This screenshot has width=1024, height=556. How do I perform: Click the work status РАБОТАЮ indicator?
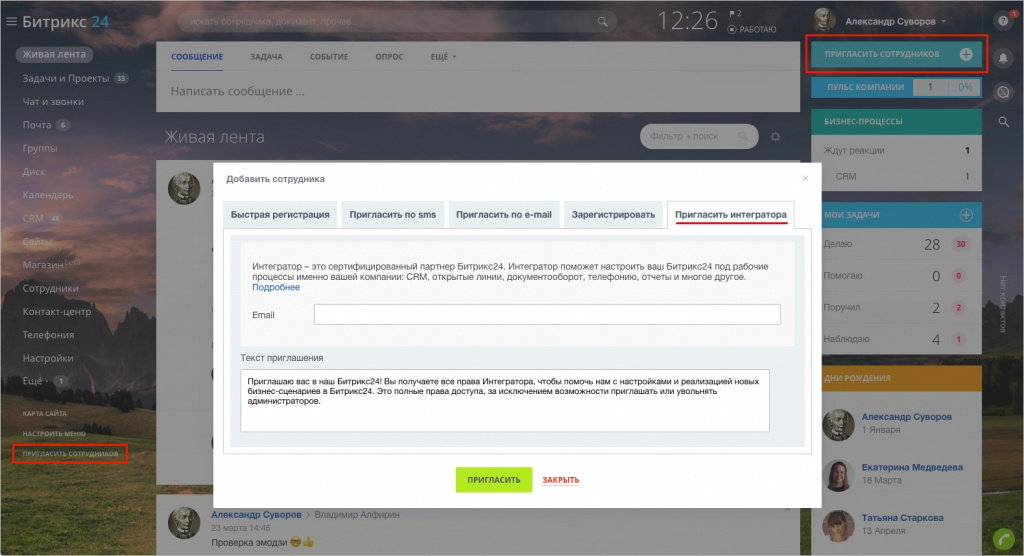pos(752,29)
